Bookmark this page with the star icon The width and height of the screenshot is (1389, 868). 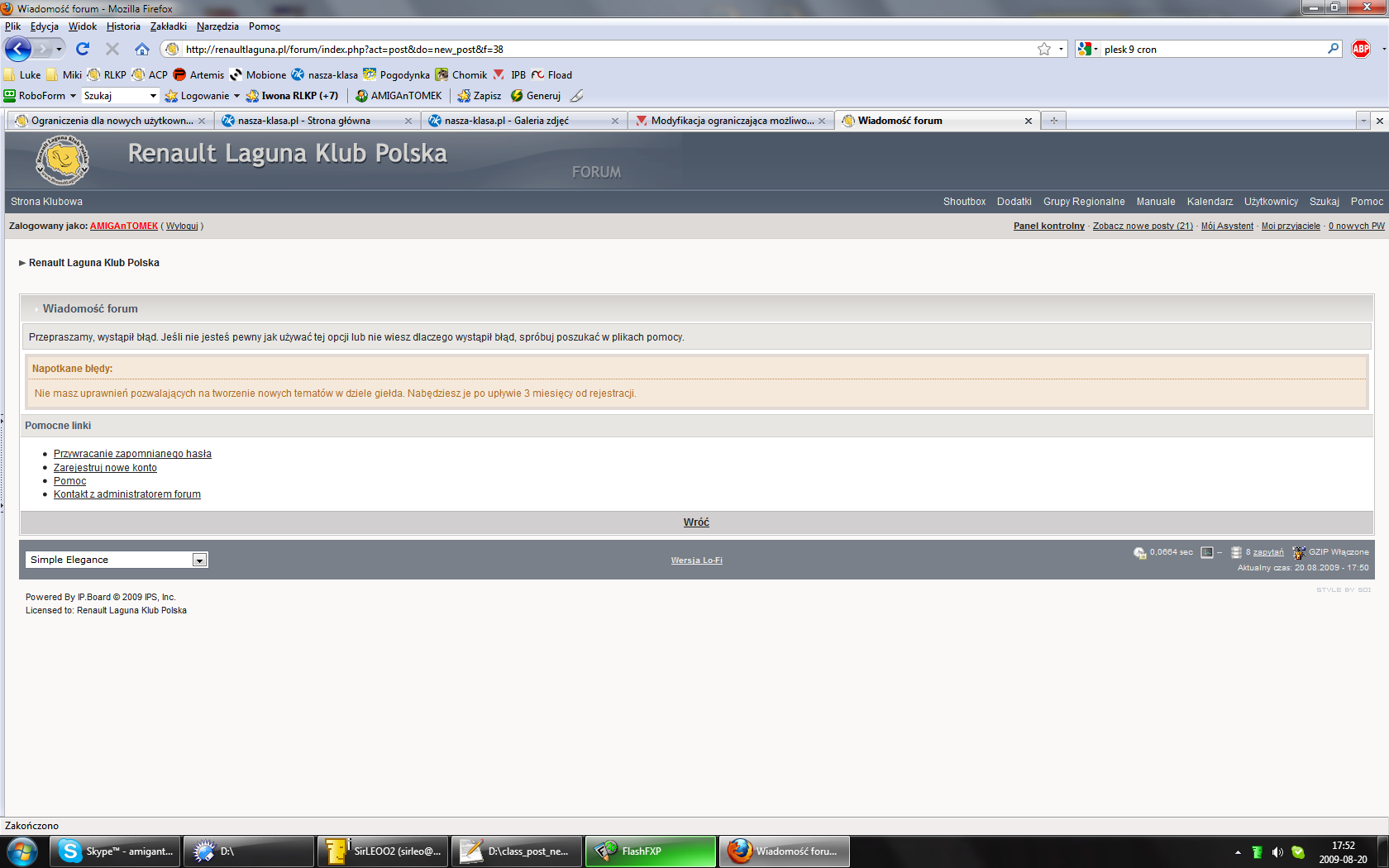(x=1044, y=50)
